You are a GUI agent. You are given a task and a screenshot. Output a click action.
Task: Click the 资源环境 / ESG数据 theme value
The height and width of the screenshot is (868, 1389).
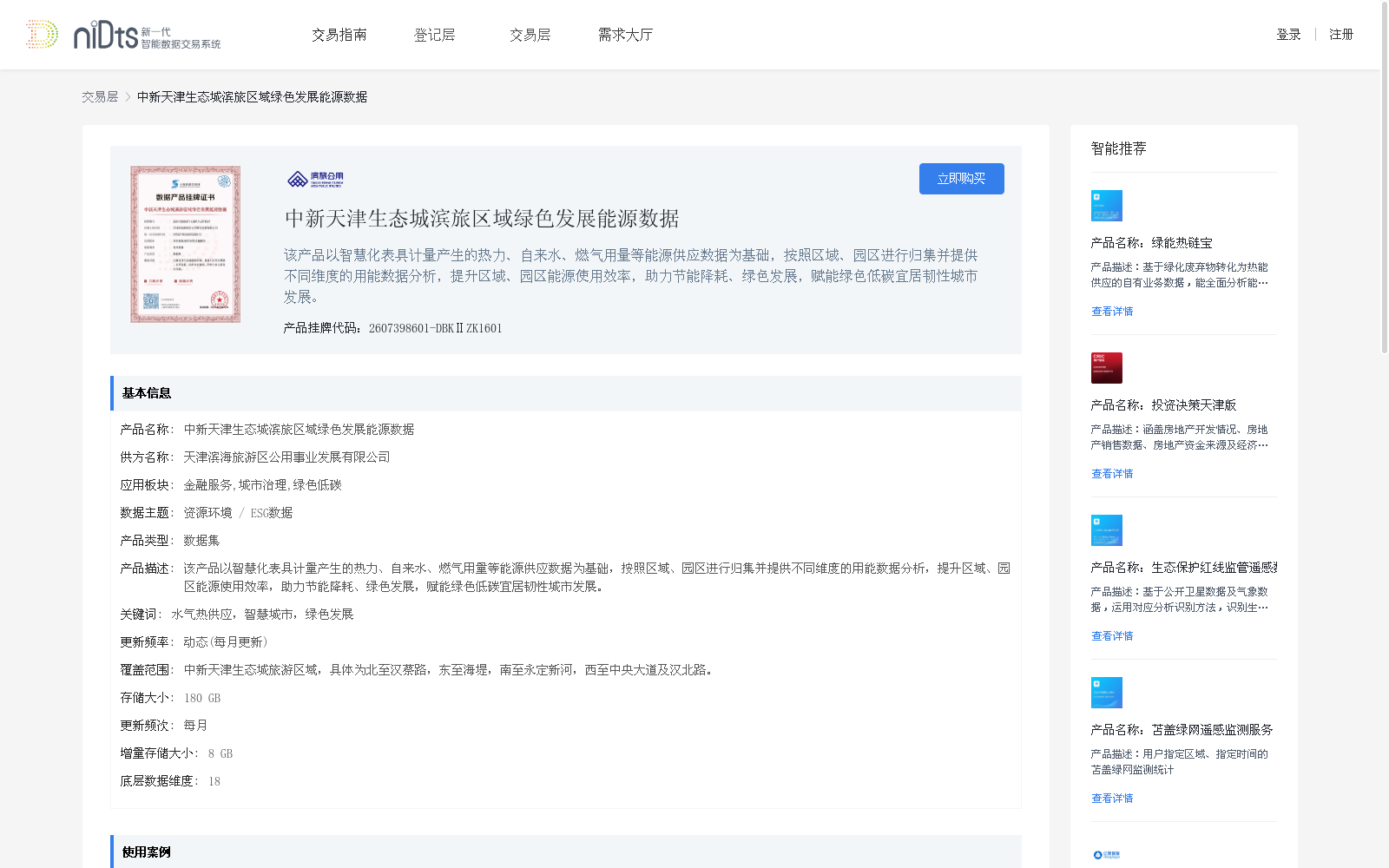[238, 513]
